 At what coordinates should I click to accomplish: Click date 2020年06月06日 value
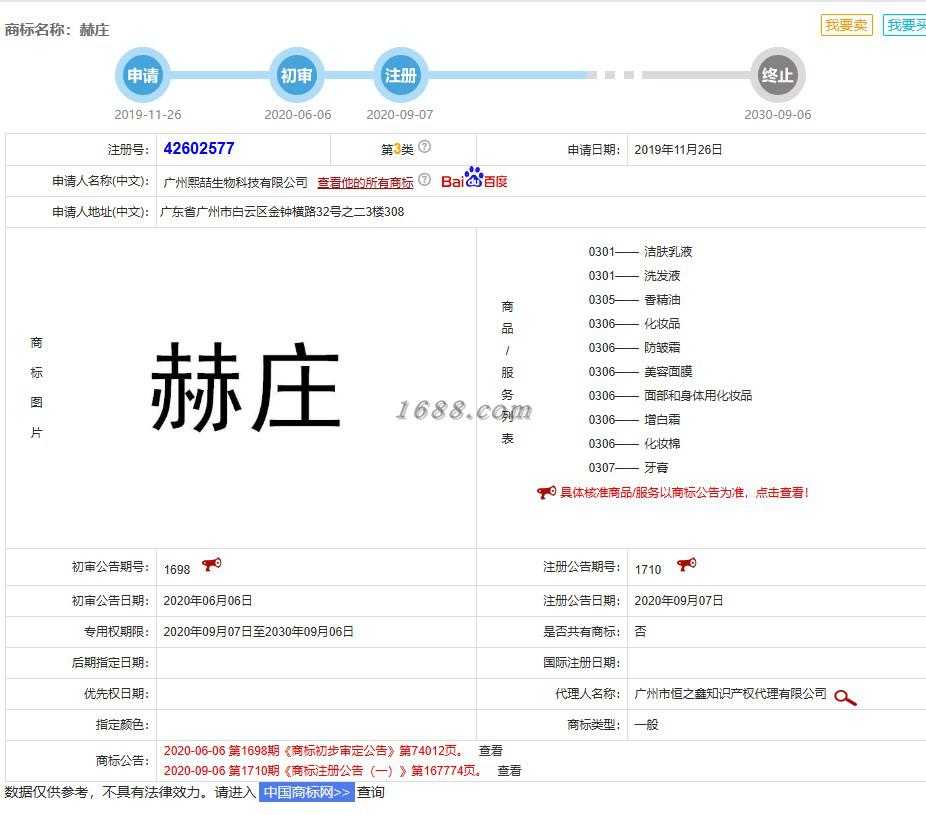click(207, 601)
